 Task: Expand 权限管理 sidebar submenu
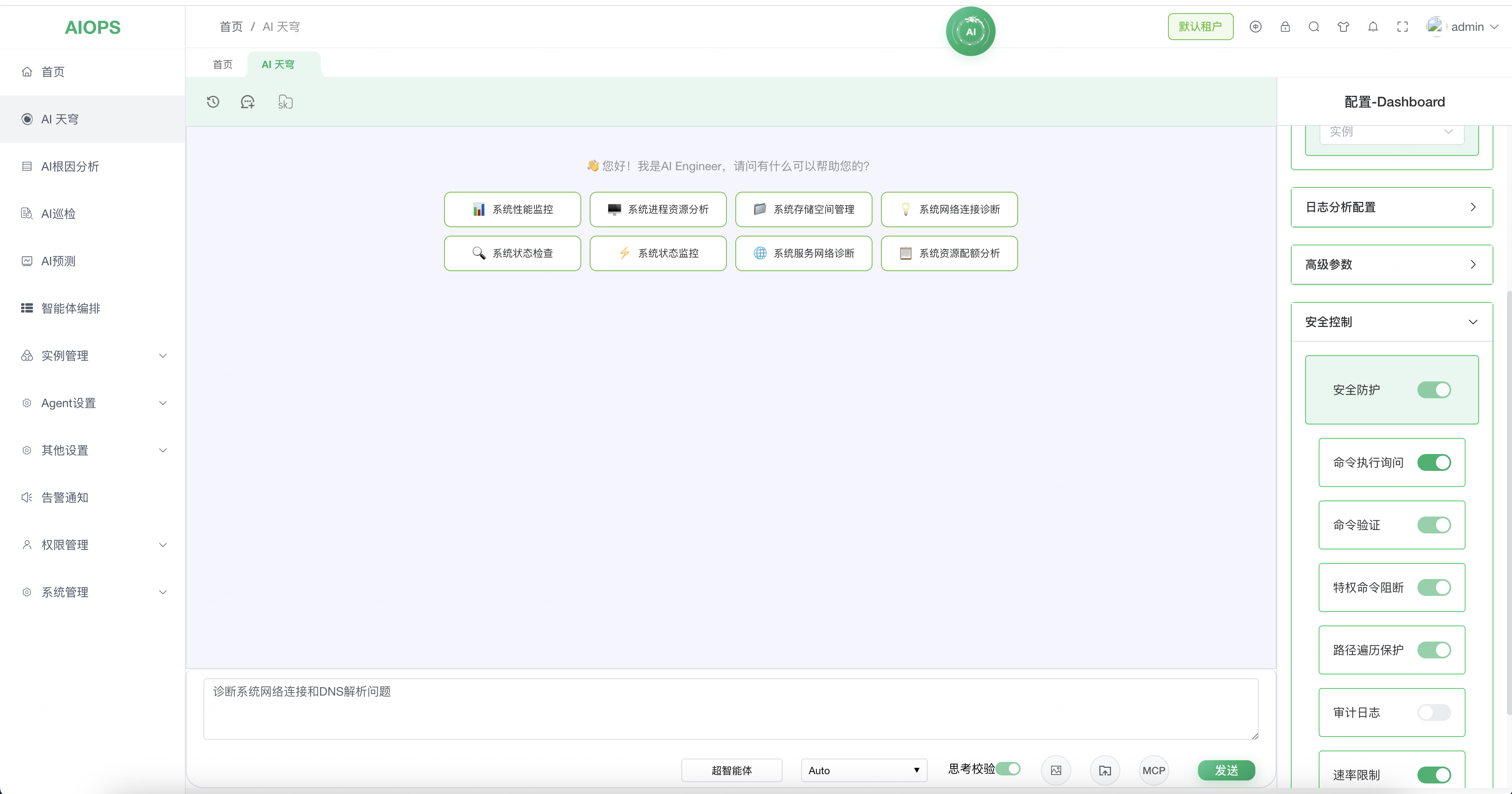tap(93, 545)
